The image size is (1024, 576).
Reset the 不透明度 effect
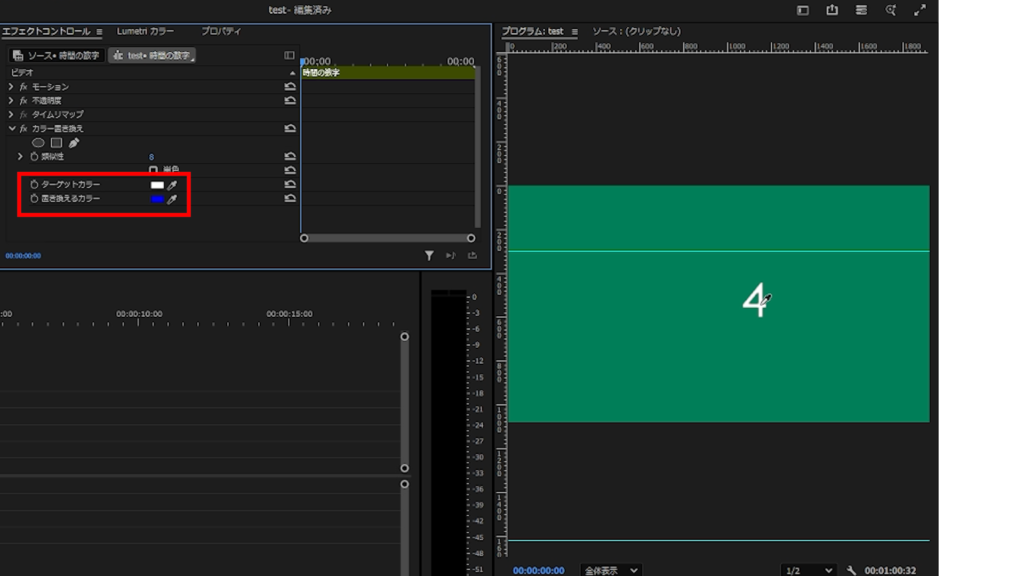point(290,101)
